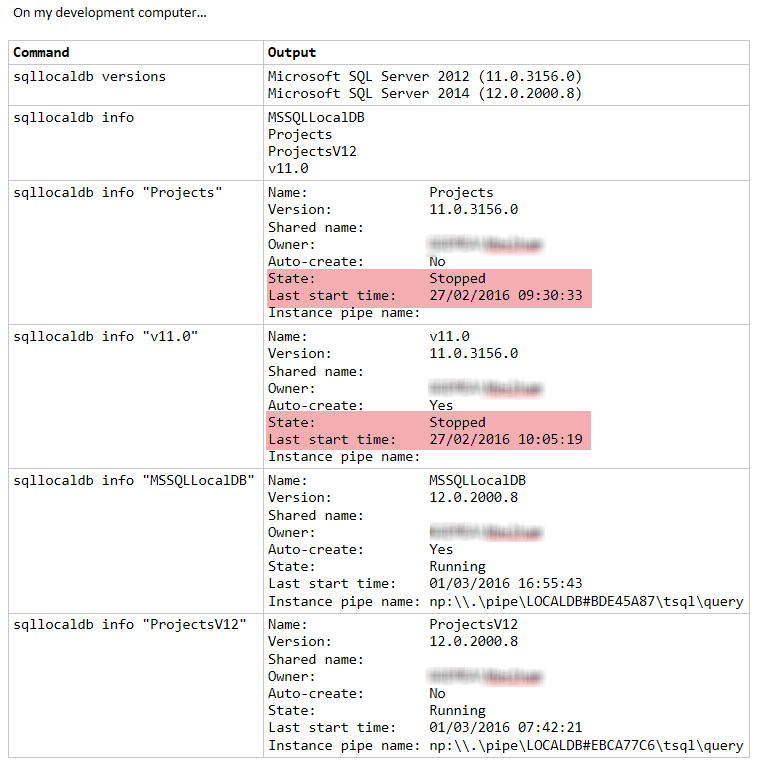
Task: Click the SQL Server 2014 version line
Action: pyautogui.click(x=424, y=93)
